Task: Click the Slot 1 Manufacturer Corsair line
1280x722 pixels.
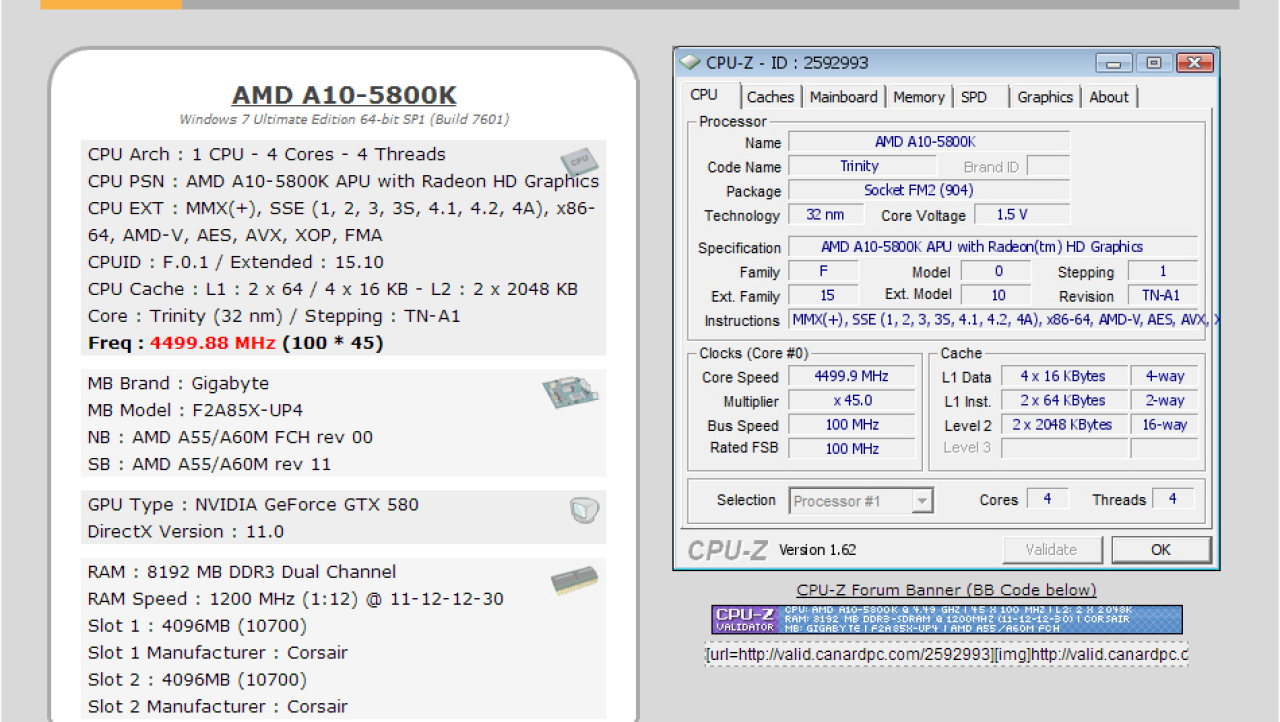Action: point(218,653)
